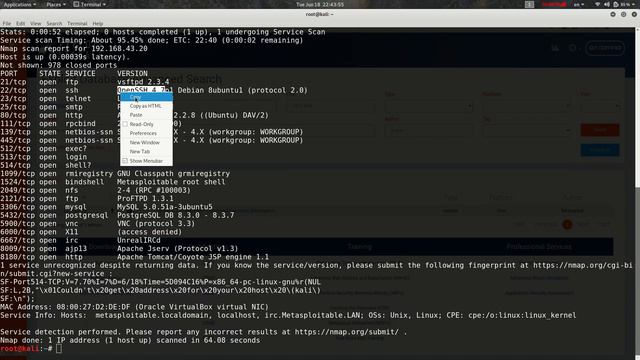
Task: Click the '514/tcp open shell?' row
Action: (46, 165)
